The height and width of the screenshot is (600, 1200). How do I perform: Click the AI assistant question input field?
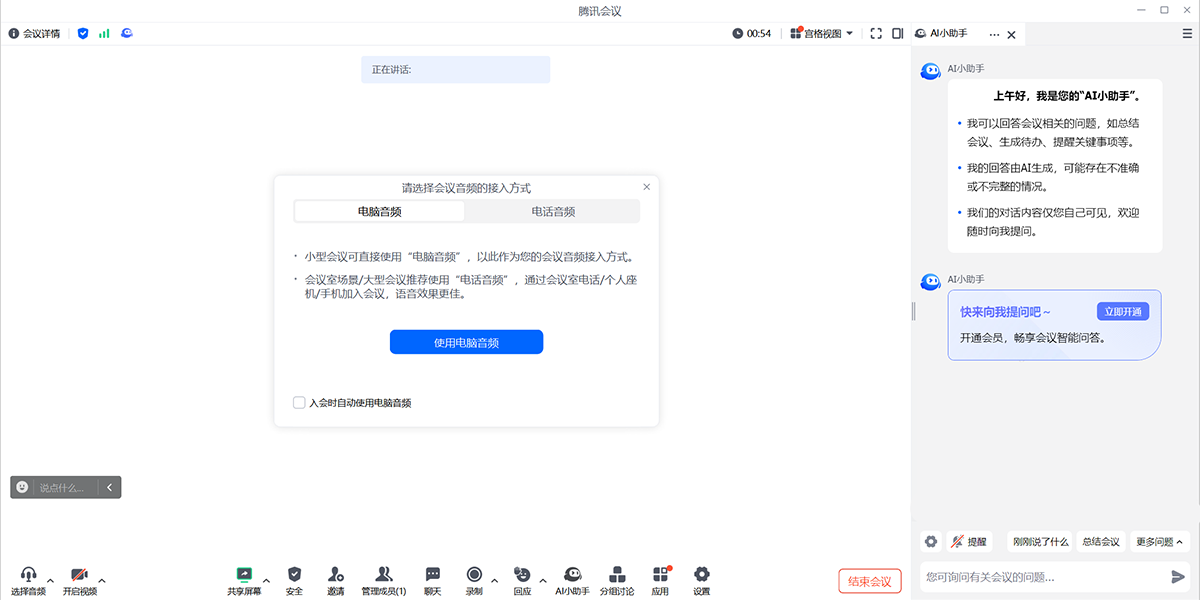click(1040, 577)
